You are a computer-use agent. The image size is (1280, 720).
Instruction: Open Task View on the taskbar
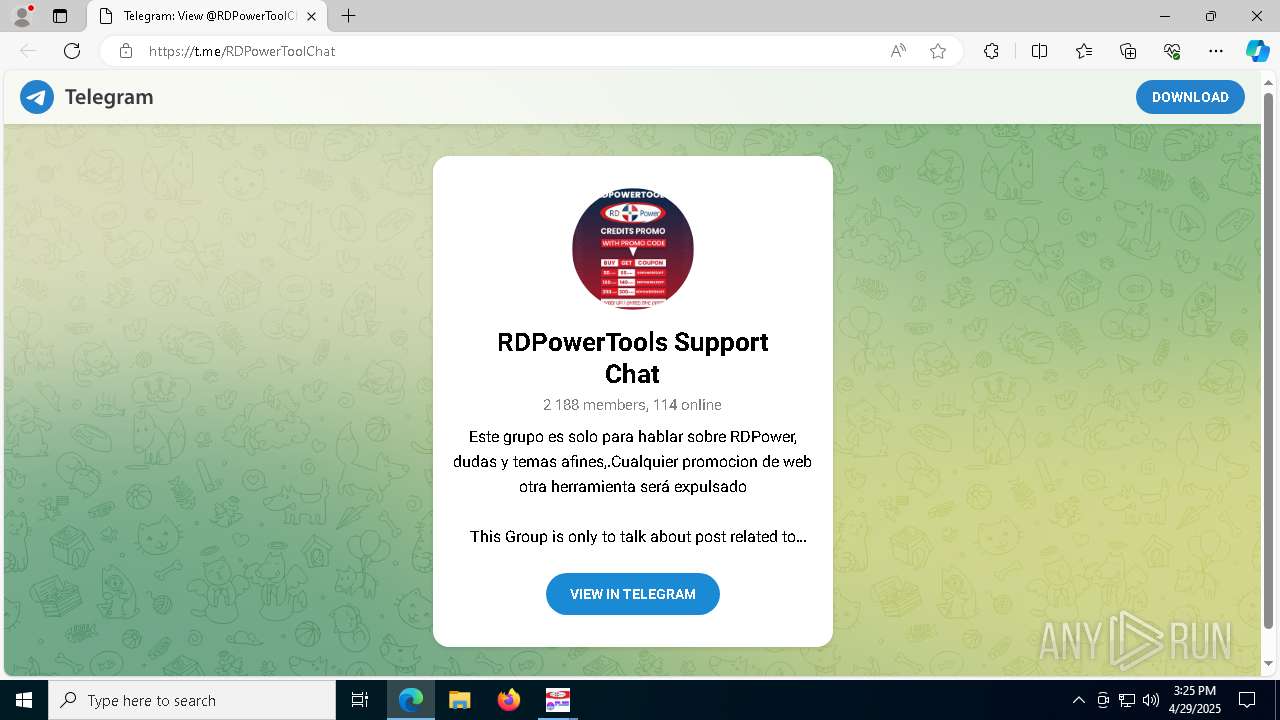coord(360,700)
